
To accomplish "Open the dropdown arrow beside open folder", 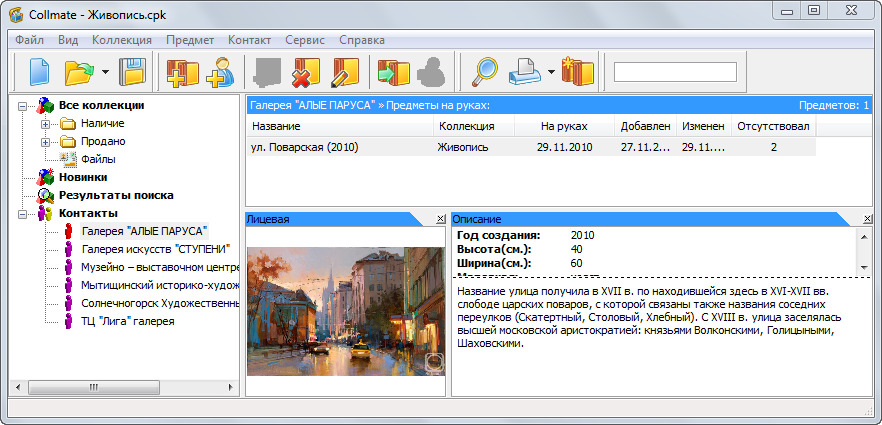I will click(x=105, y=73).
